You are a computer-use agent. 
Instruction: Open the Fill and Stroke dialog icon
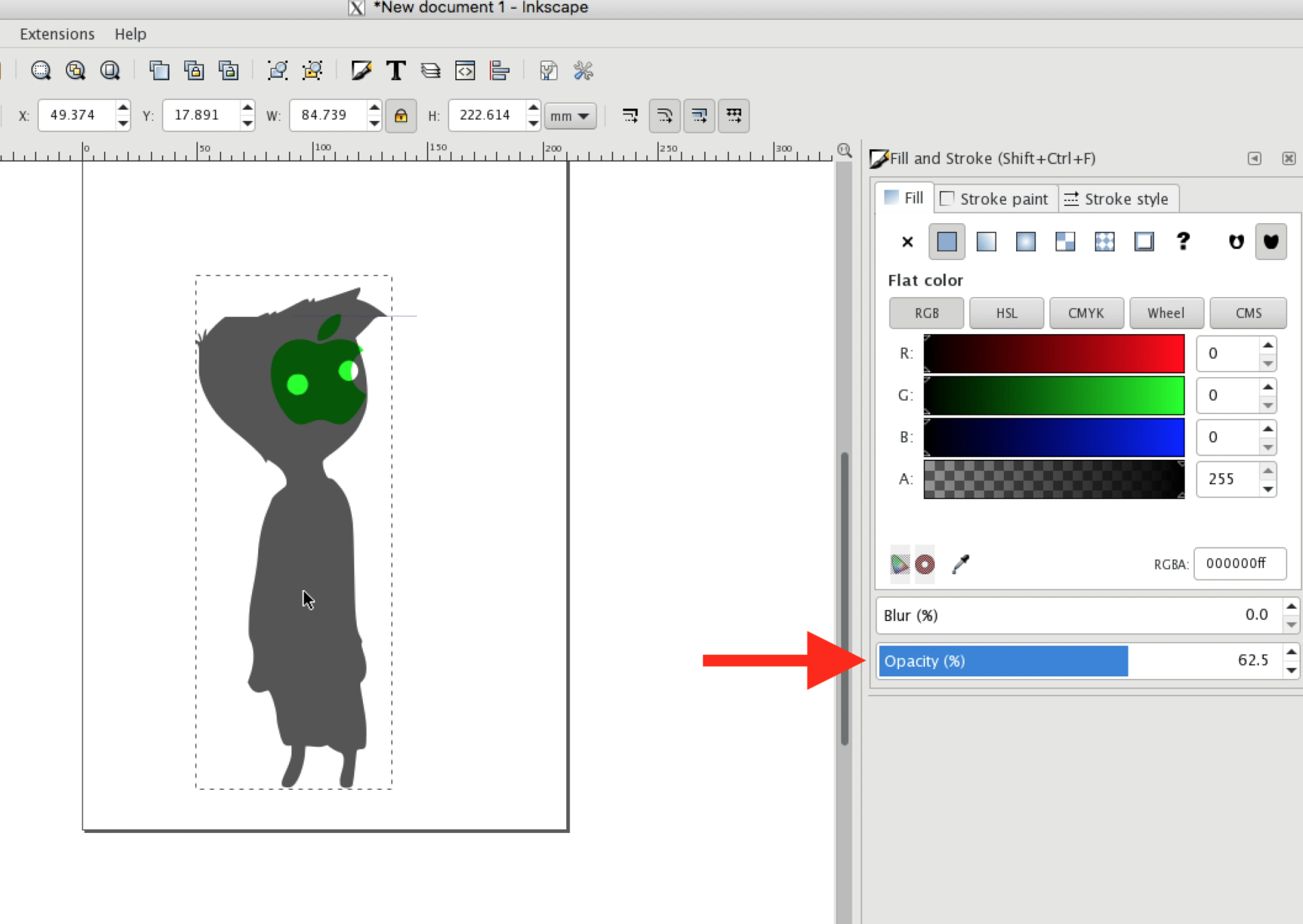coord(361,70)
